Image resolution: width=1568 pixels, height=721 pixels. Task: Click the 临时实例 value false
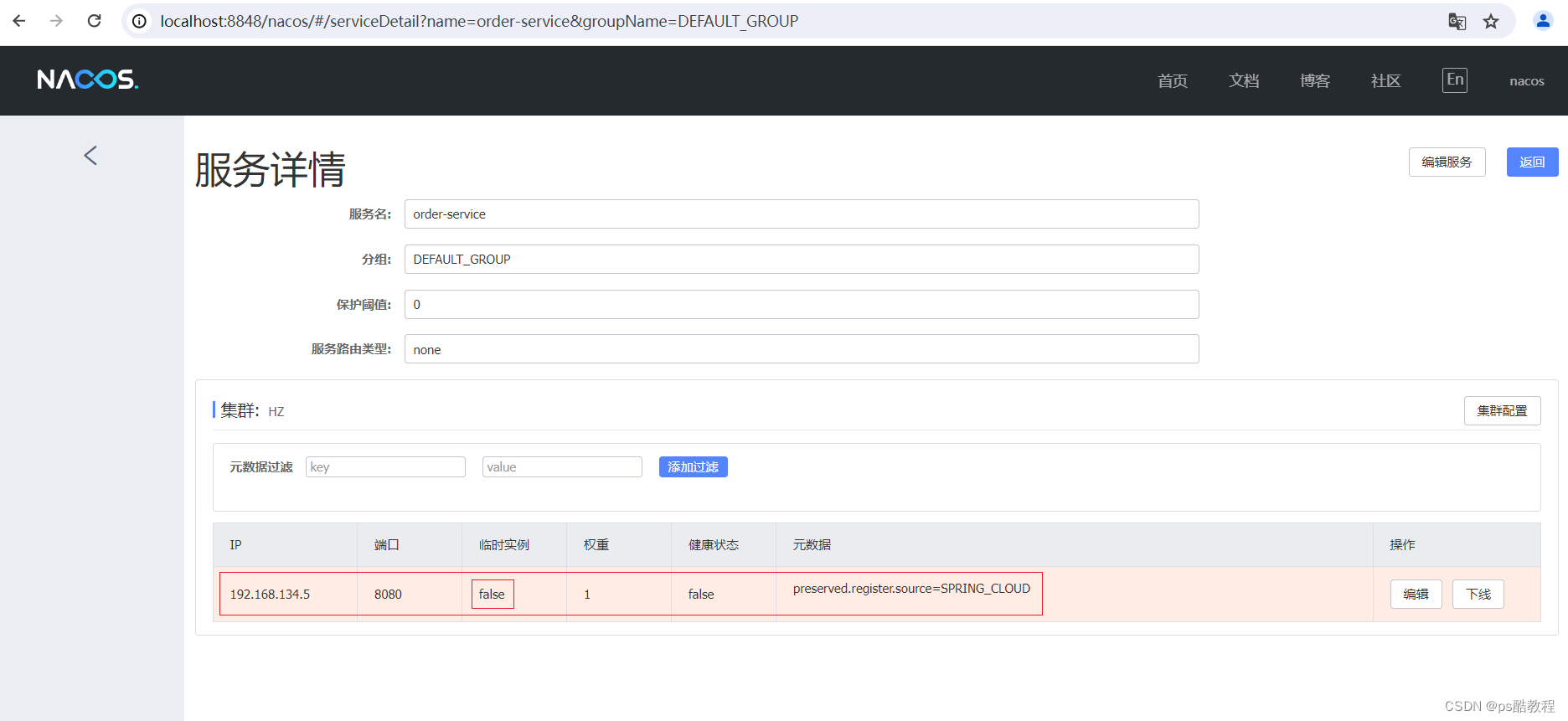492,595
